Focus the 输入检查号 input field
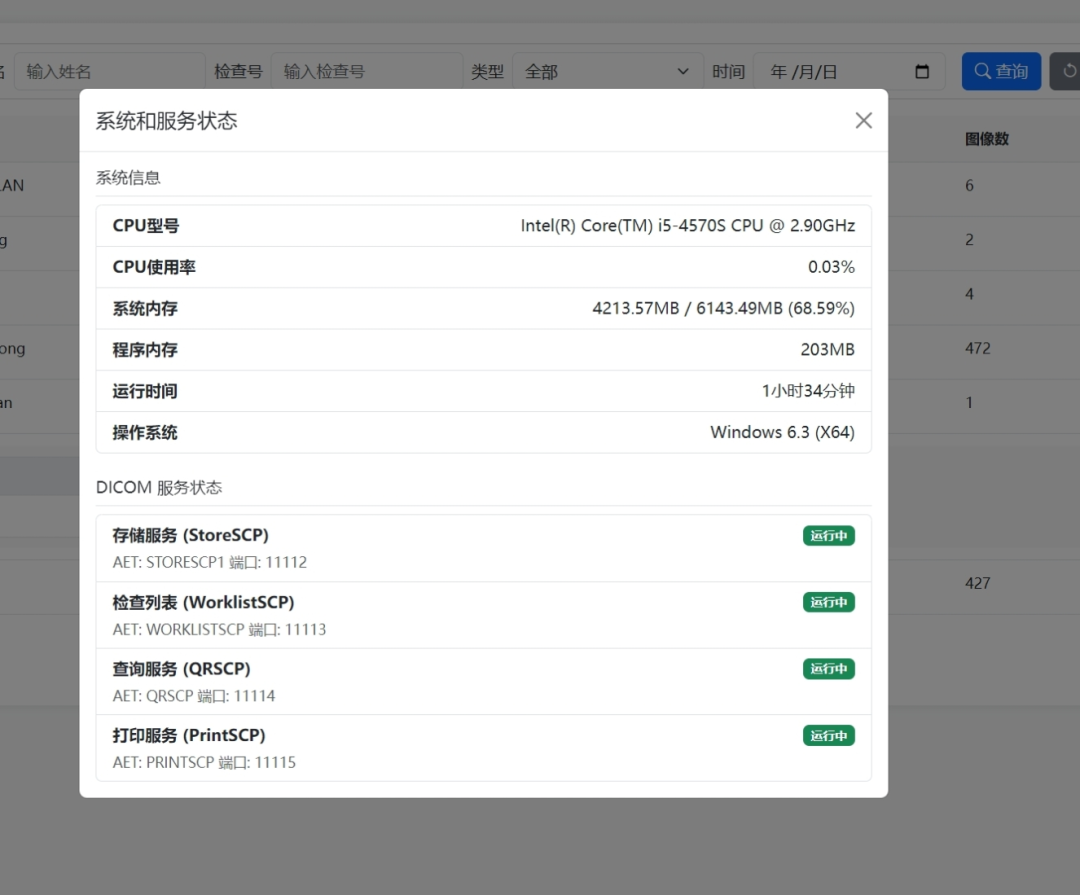The width and height of the screenshot is (1080, 895). pos(366,72)
